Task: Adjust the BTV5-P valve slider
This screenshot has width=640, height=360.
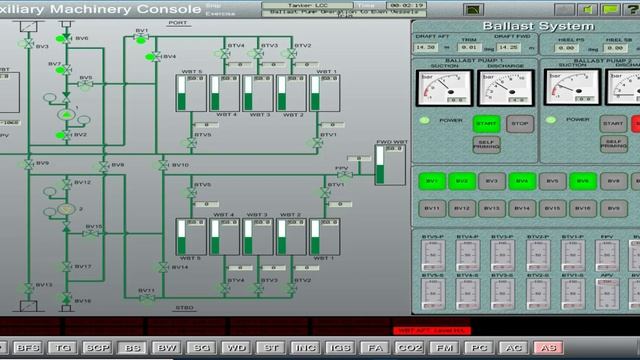Action: coord(433,256)
